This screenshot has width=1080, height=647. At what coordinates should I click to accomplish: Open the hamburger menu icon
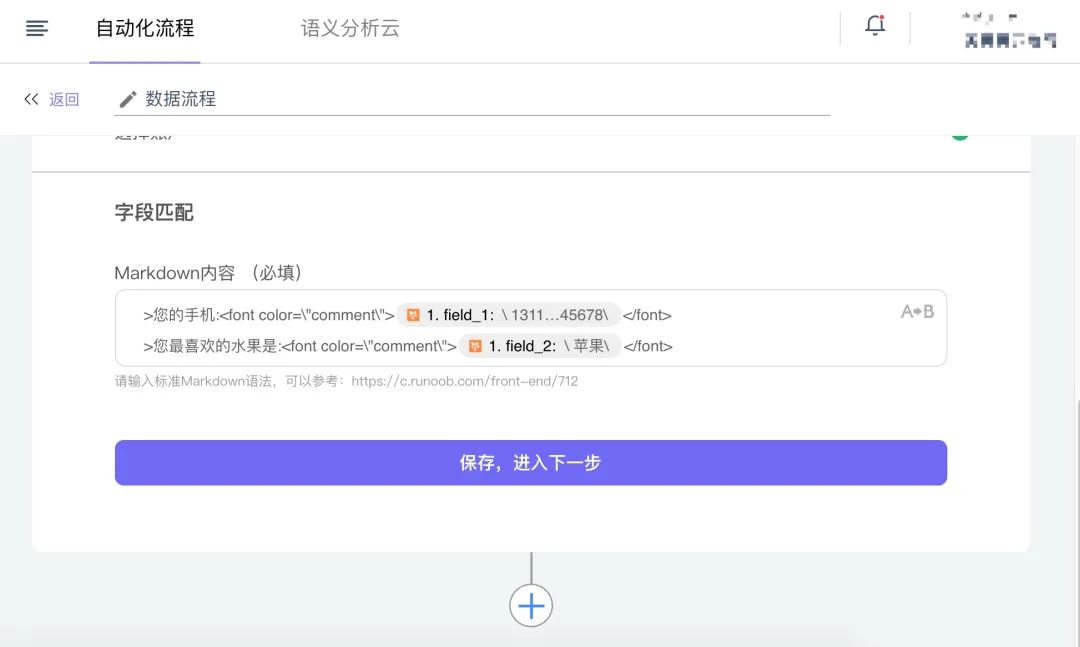37,28
